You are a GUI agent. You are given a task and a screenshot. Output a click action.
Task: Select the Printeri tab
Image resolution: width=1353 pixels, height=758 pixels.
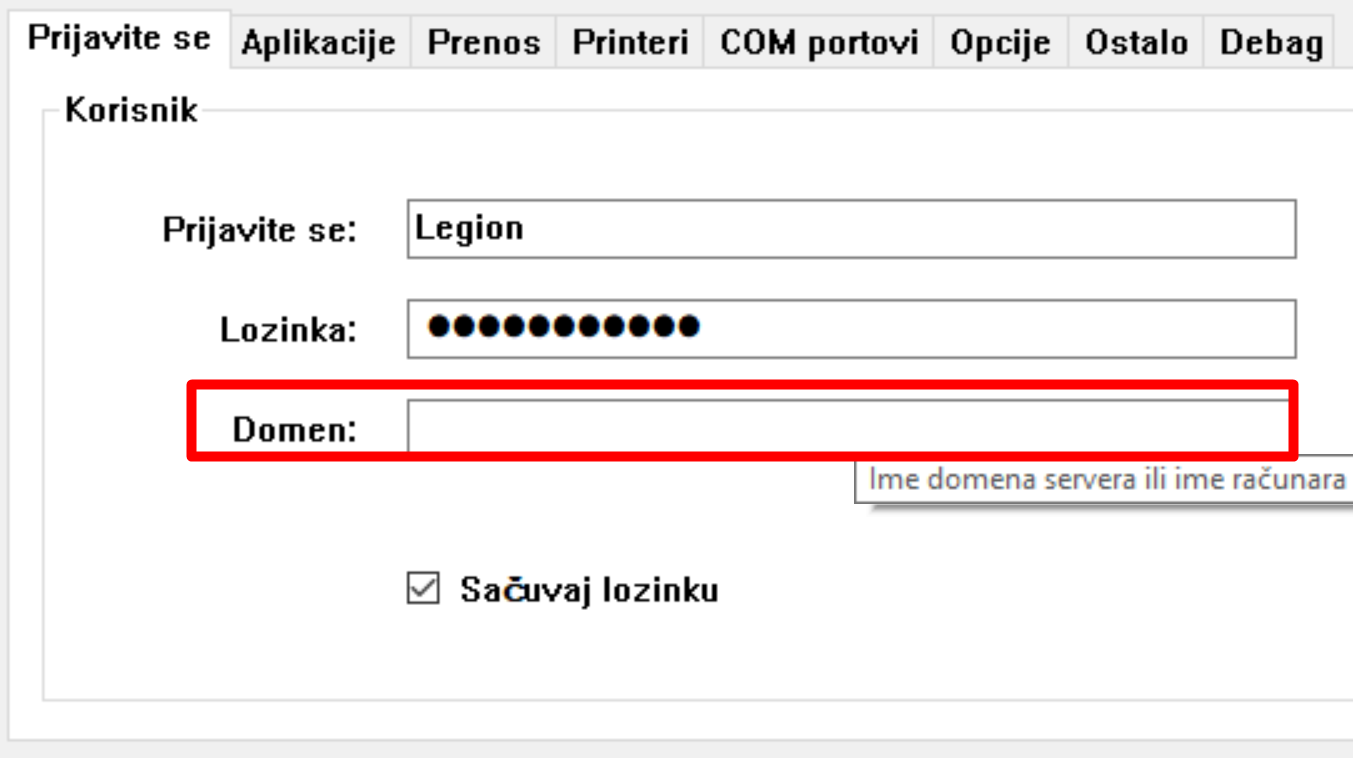point(630,43)
